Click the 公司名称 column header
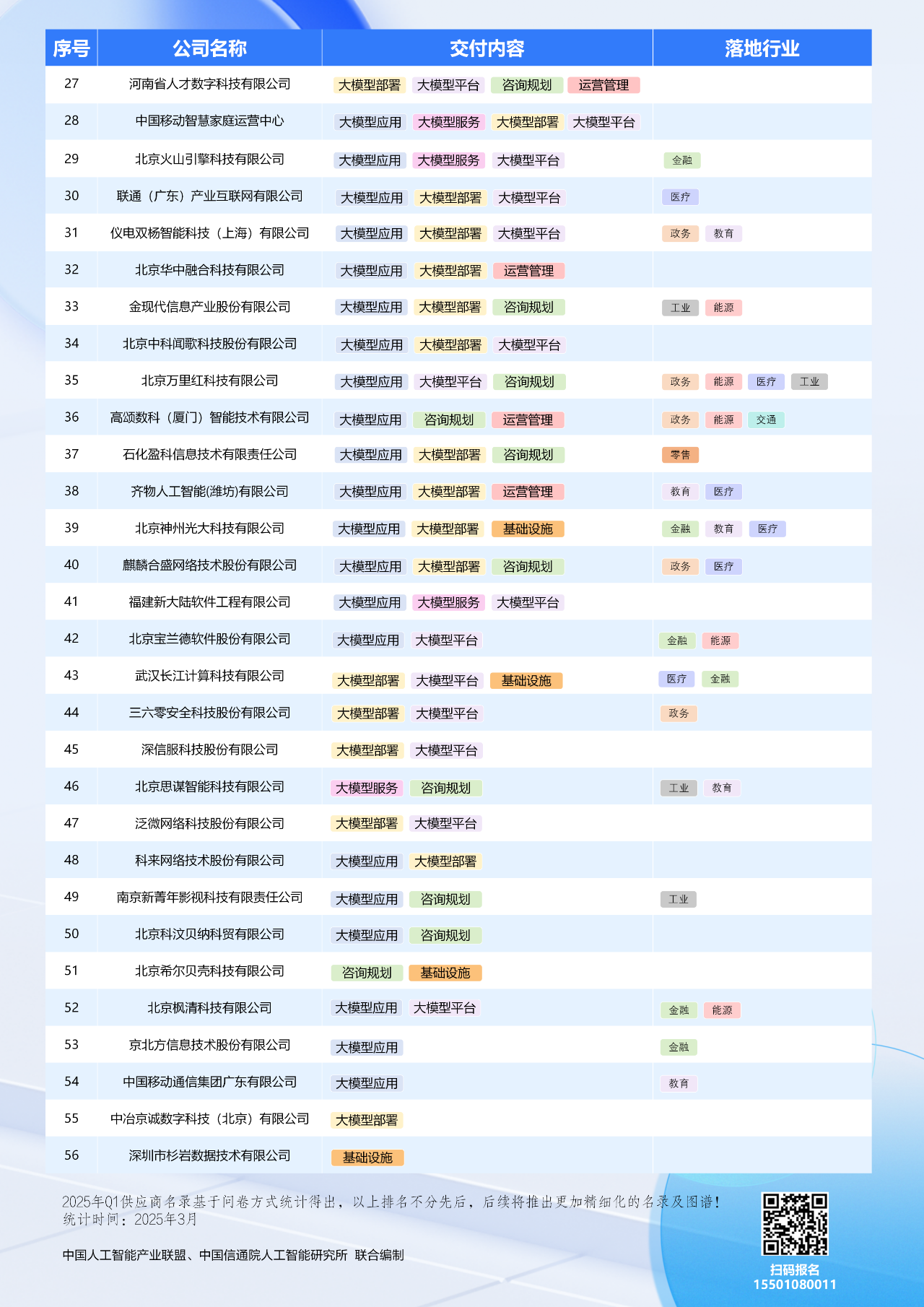The height and width of the screenshot is (1307, 924). [209, 48]
